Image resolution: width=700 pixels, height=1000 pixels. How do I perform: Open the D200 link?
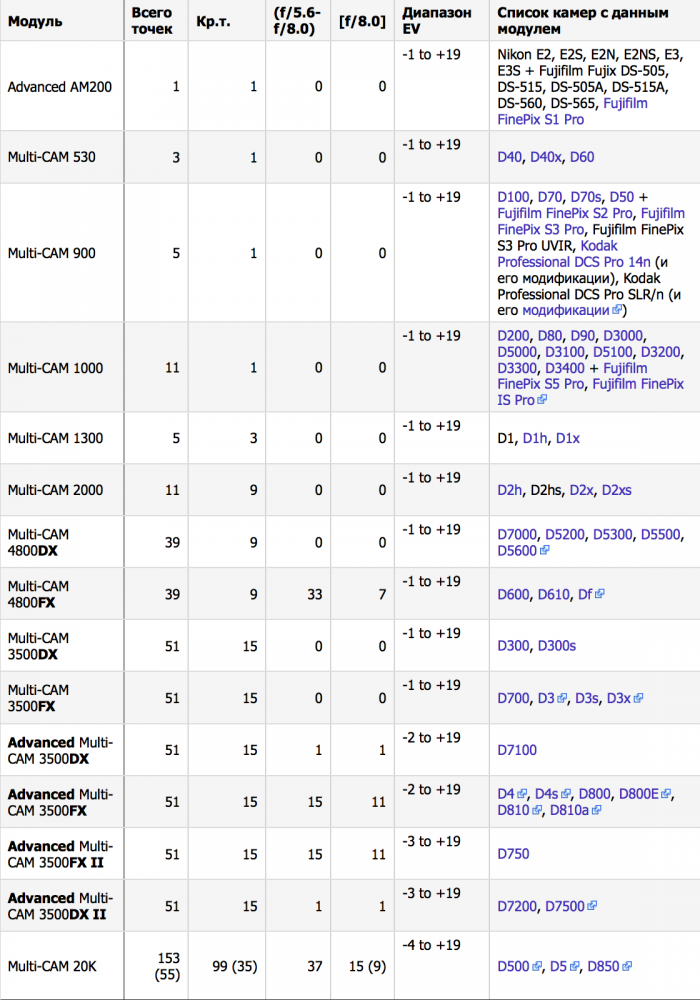(513, 335)
